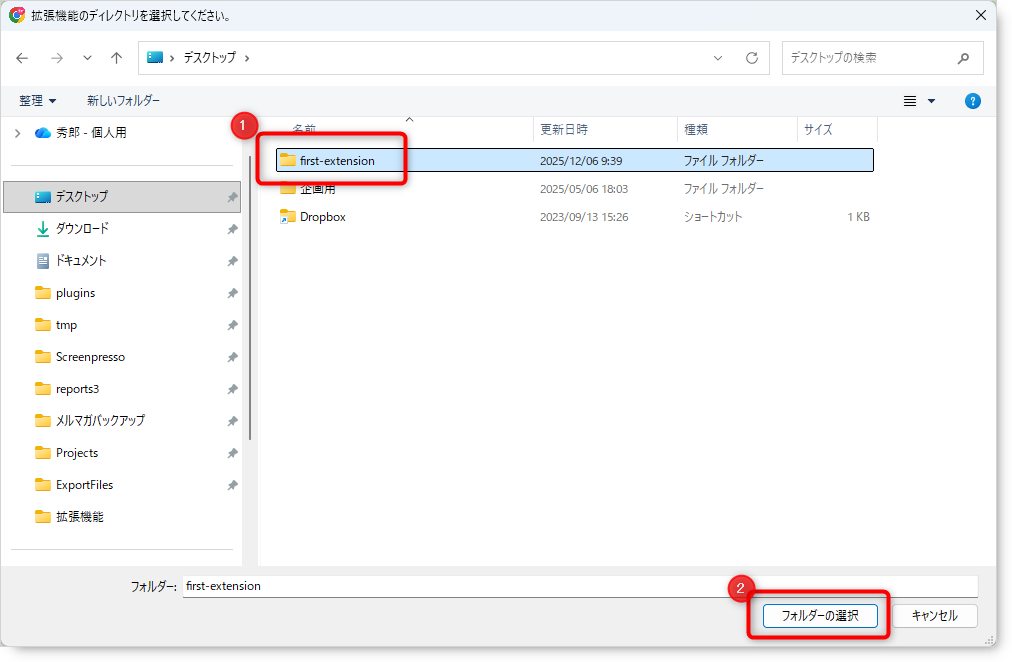Select the Dropbox shortcut item
This screenshot has height=662, width=1012.
322,217
